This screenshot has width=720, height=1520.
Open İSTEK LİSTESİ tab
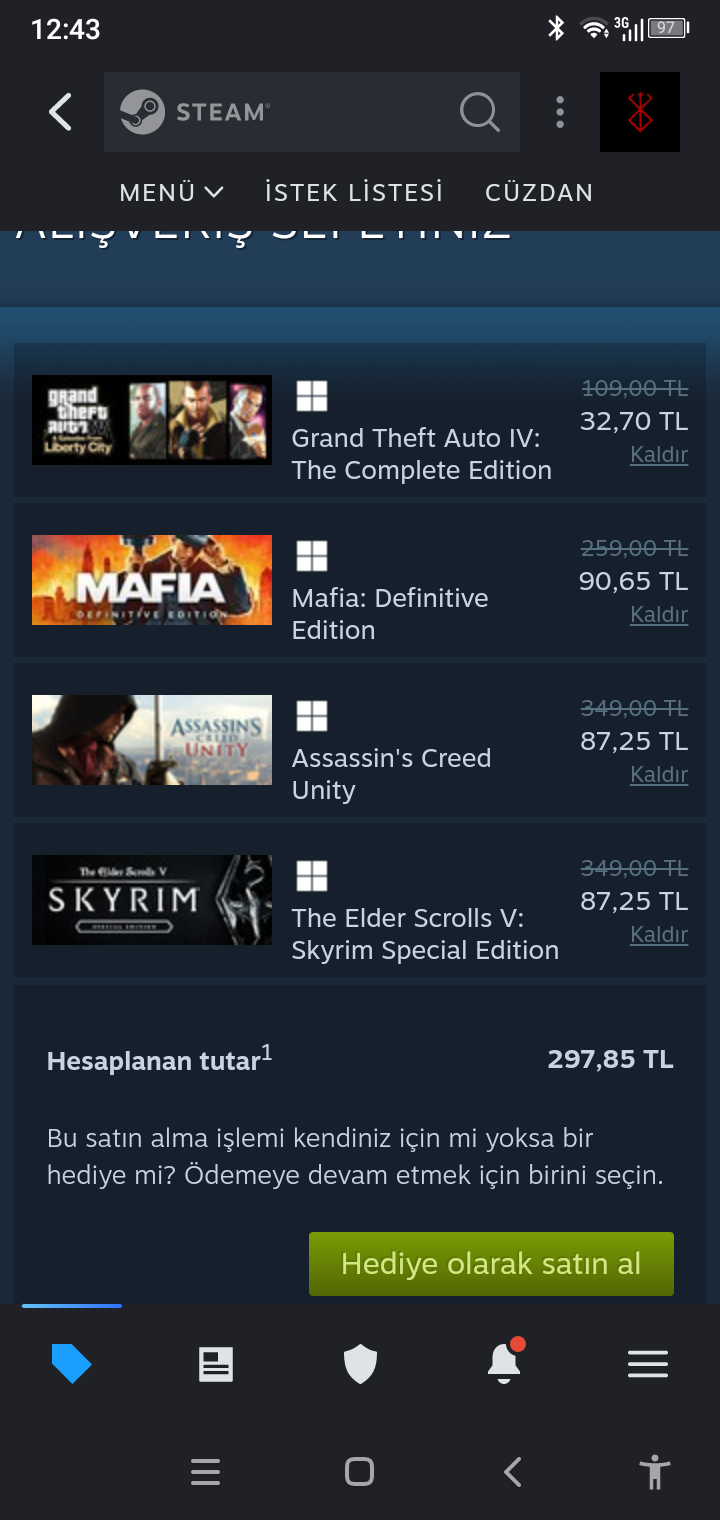click(x=354, y=192)
